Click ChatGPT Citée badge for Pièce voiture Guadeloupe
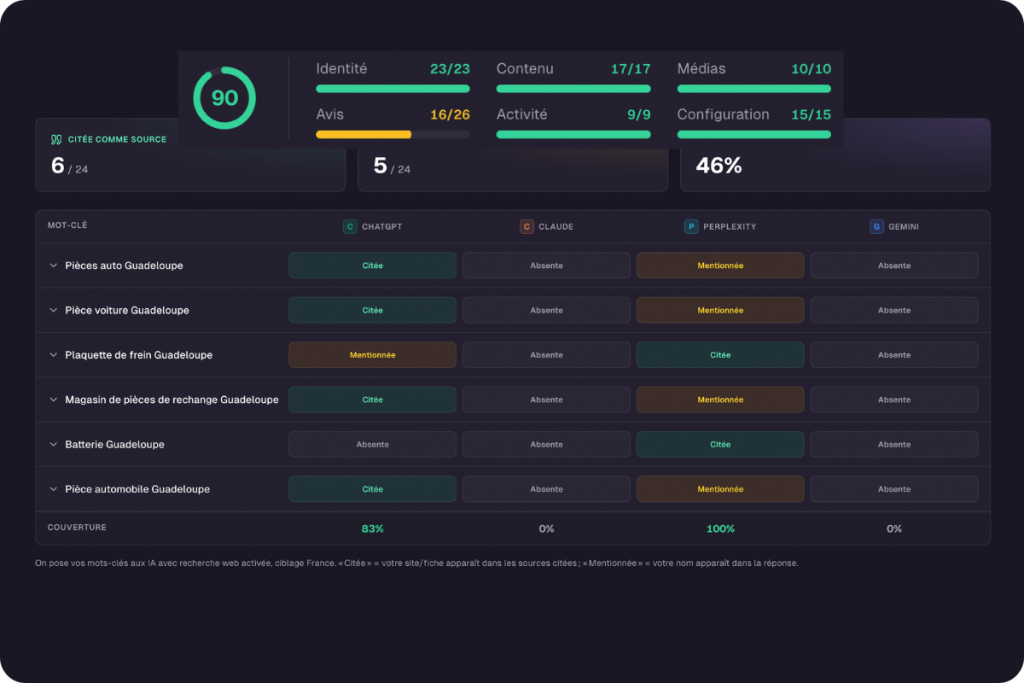 click(372, 310)
